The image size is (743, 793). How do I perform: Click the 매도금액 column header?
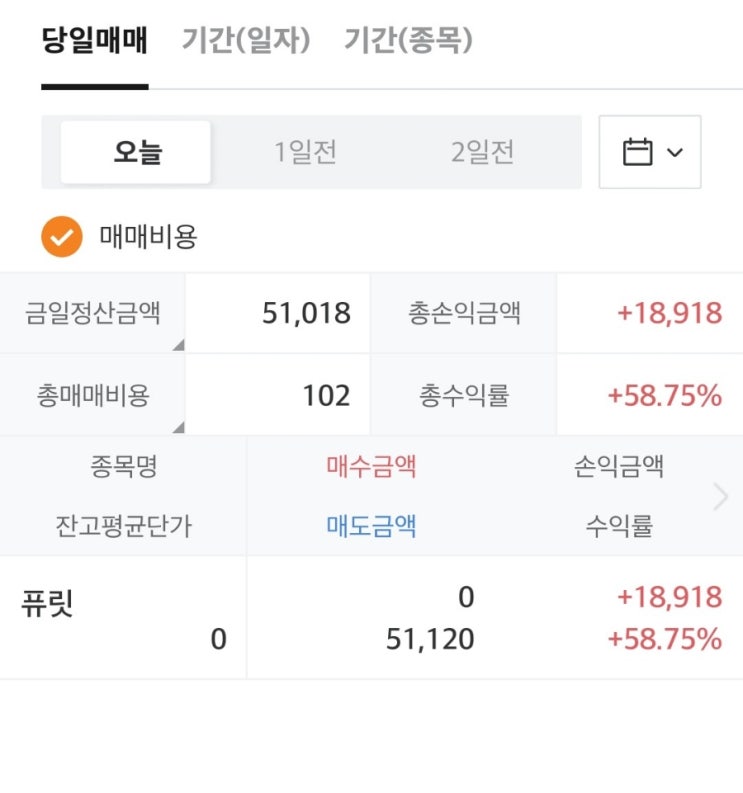[371, 526]
